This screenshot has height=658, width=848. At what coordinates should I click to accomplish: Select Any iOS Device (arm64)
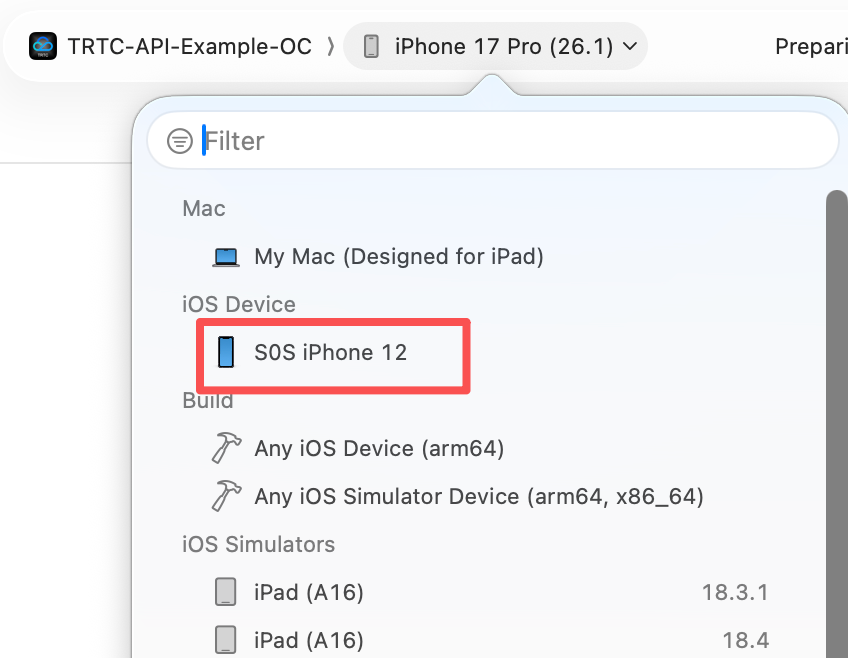379,448
